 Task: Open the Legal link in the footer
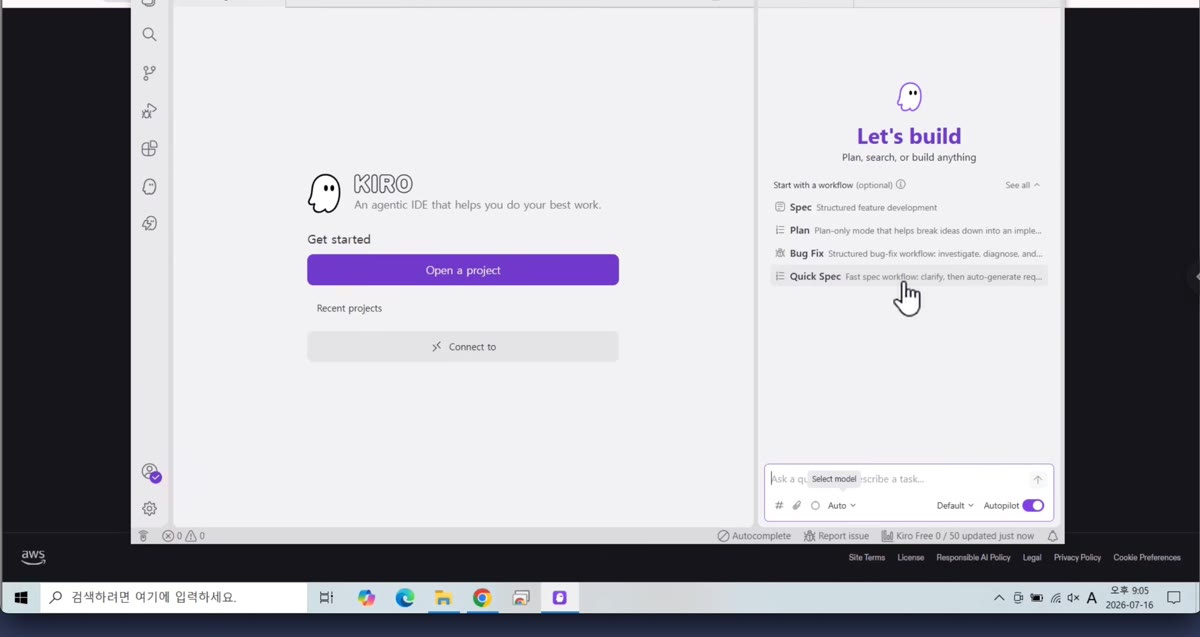pyautogui.click(x=1032, y=558)
